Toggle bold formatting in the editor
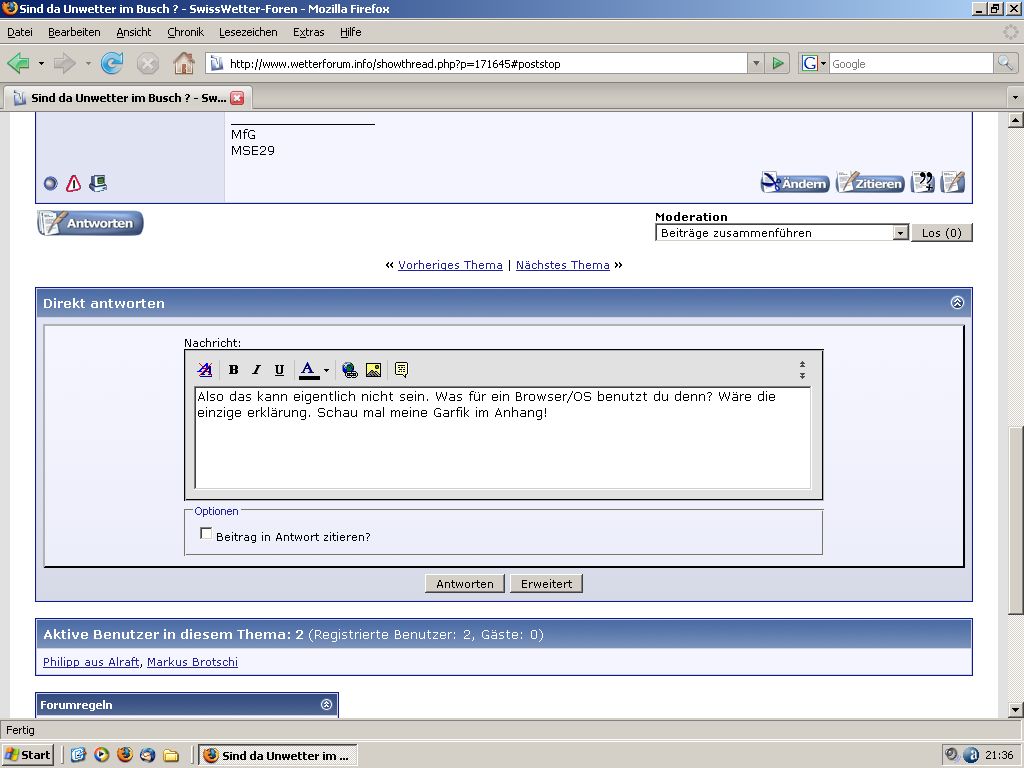The height and width of the screenshot is (768, 1024). coord(233,370)
